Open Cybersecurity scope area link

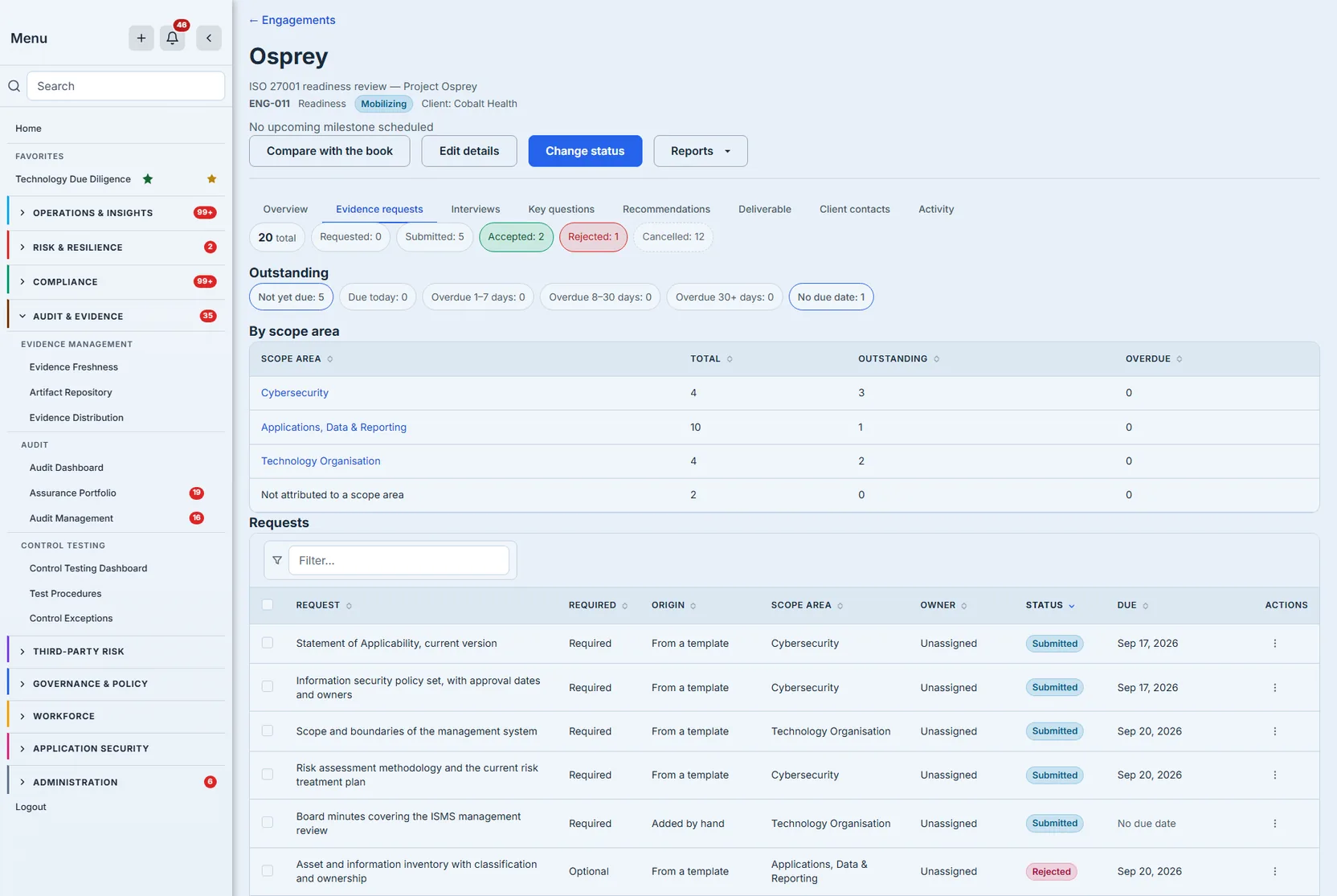pyautogui.click(x=295, y=393)
